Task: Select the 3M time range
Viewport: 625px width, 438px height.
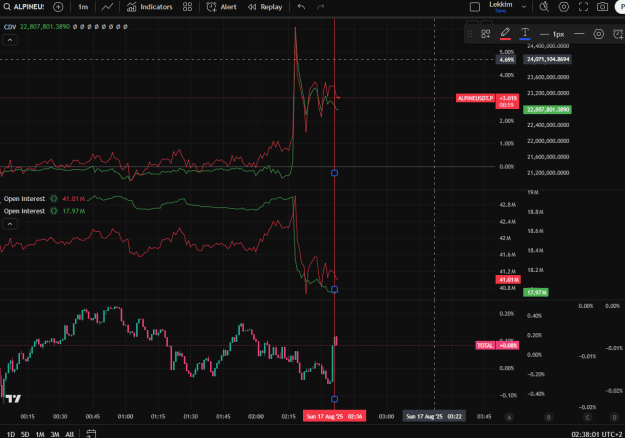Action: (55, 434)
